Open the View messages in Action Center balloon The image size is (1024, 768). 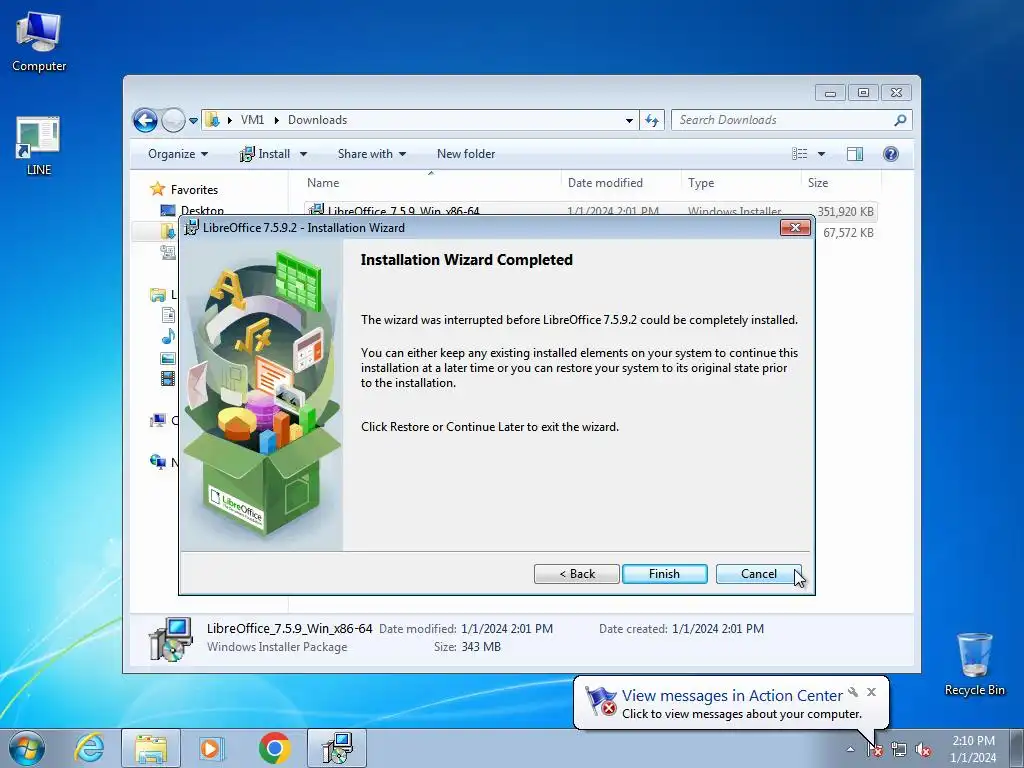732,696
